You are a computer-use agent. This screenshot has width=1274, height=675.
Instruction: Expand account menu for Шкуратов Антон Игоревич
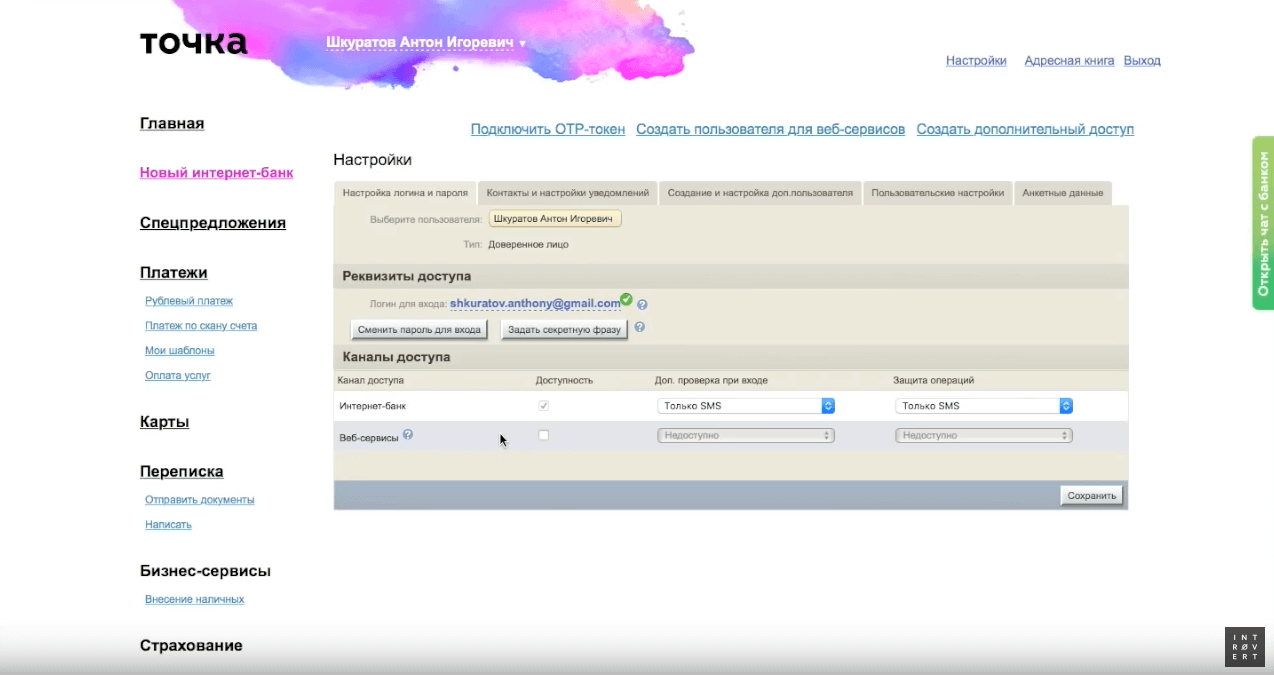[x=425, y=43]
